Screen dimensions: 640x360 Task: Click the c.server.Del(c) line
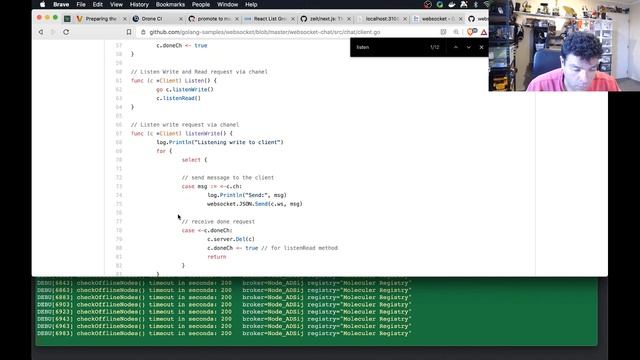click(x=231, y=239)
